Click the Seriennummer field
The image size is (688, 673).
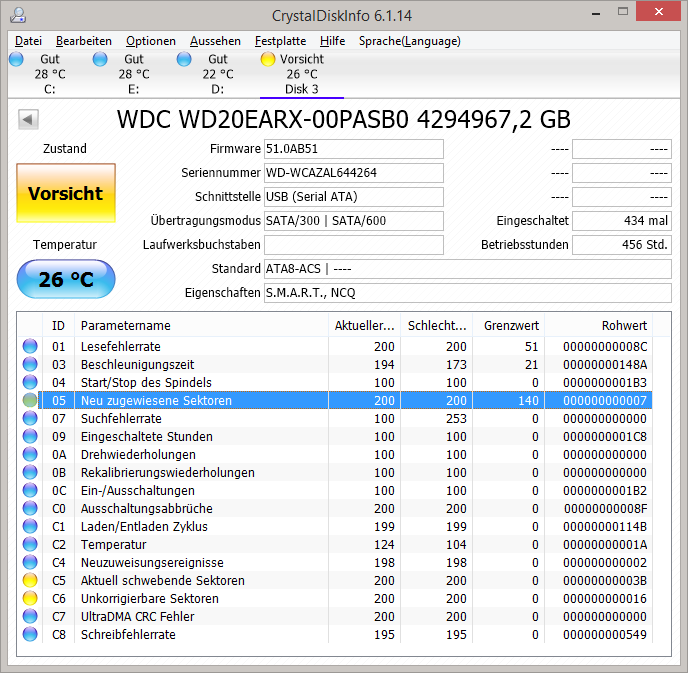pos(354,173)
